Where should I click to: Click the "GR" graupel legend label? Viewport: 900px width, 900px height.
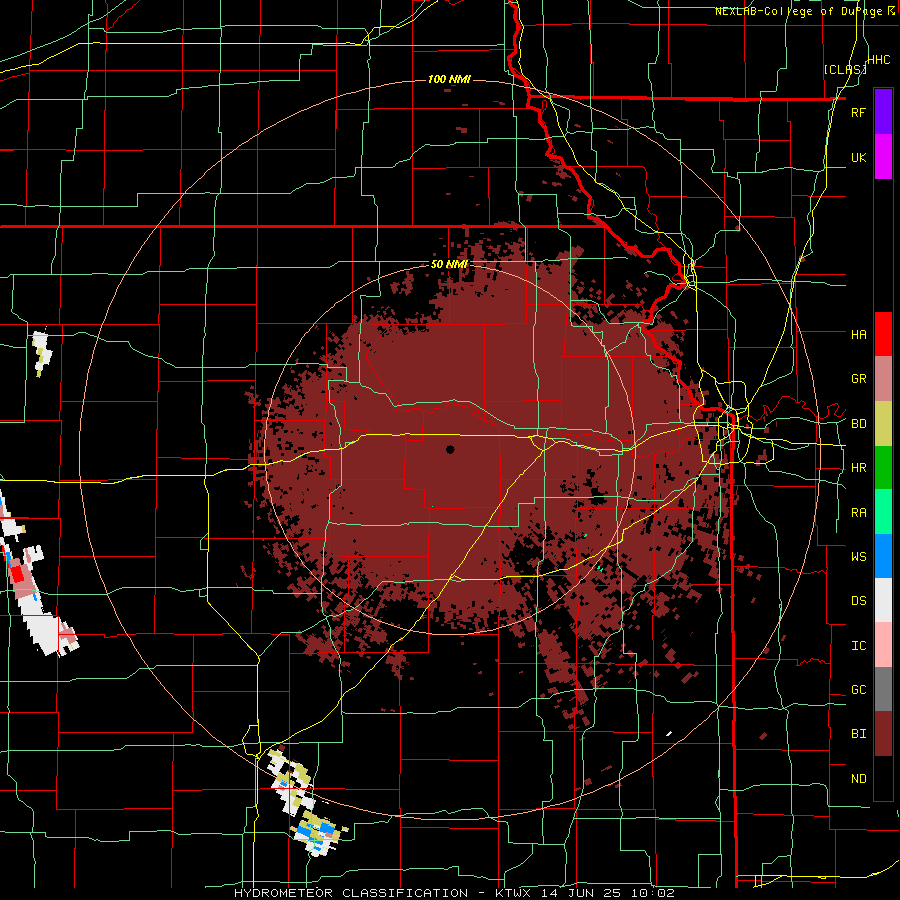858,379
